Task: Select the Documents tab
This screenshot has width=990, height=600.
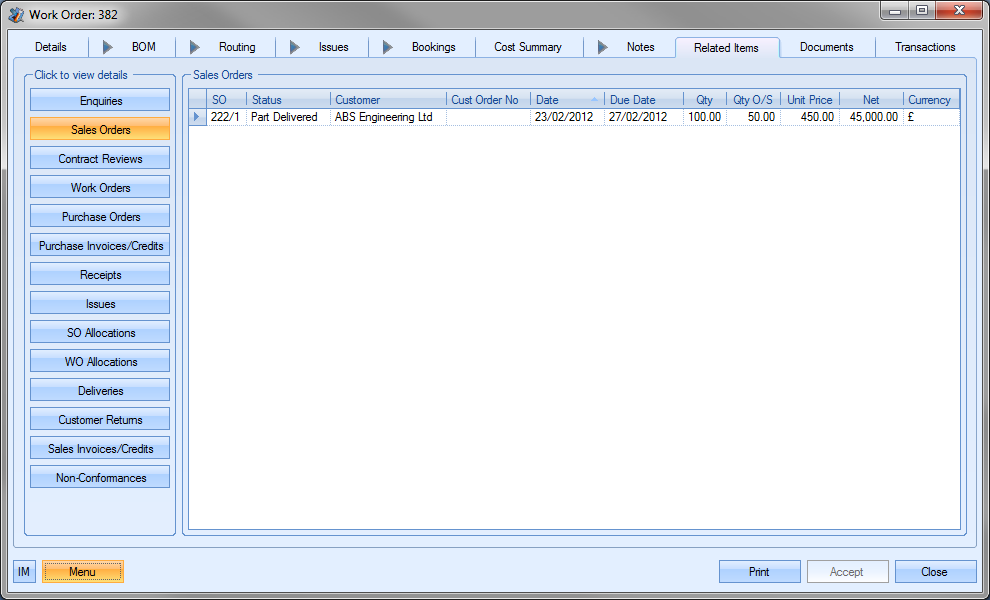Action: click(x=826, y=47)
